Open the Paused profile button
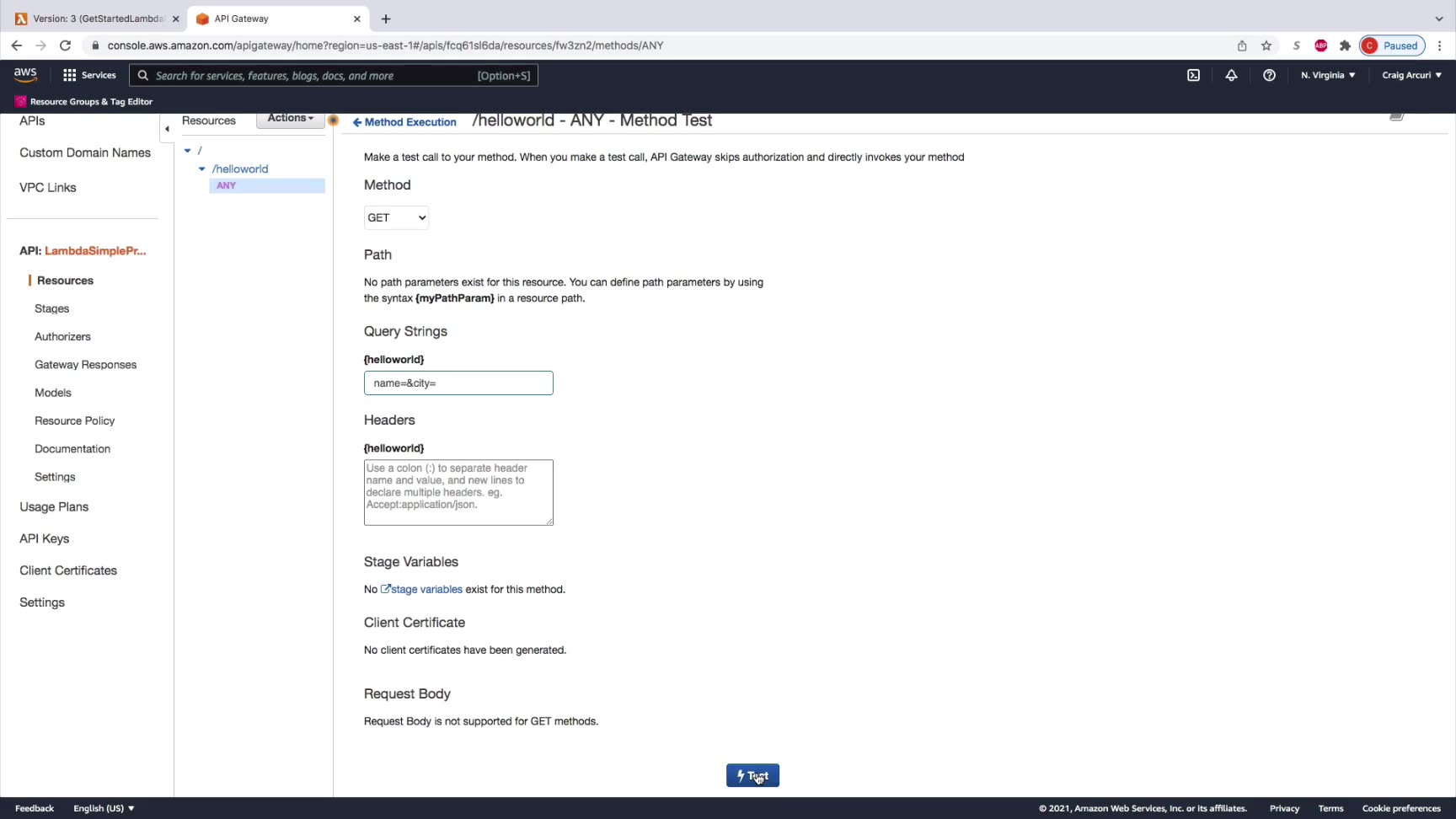 pos(1392,45)
